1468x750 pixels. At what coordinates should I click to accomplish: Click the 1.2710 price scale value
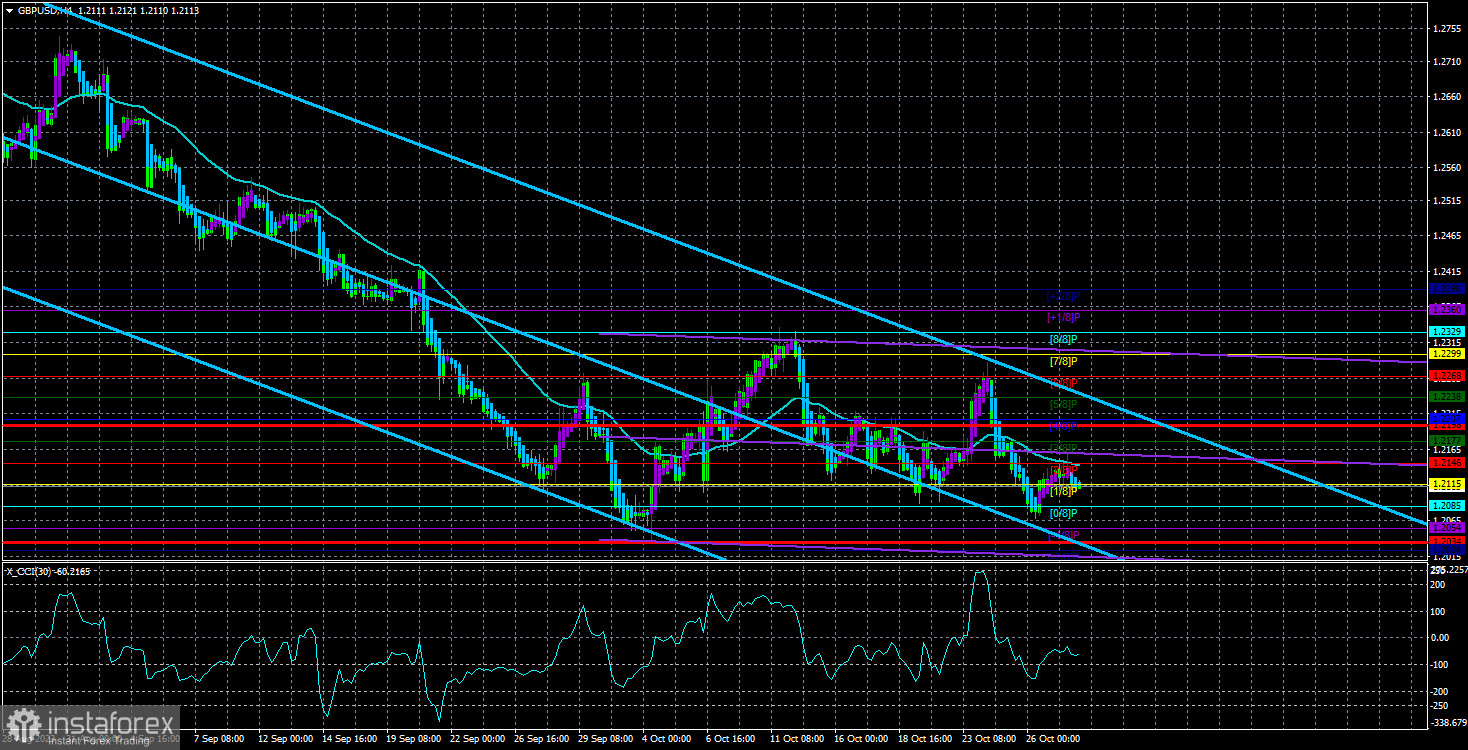pos(1447,62)
